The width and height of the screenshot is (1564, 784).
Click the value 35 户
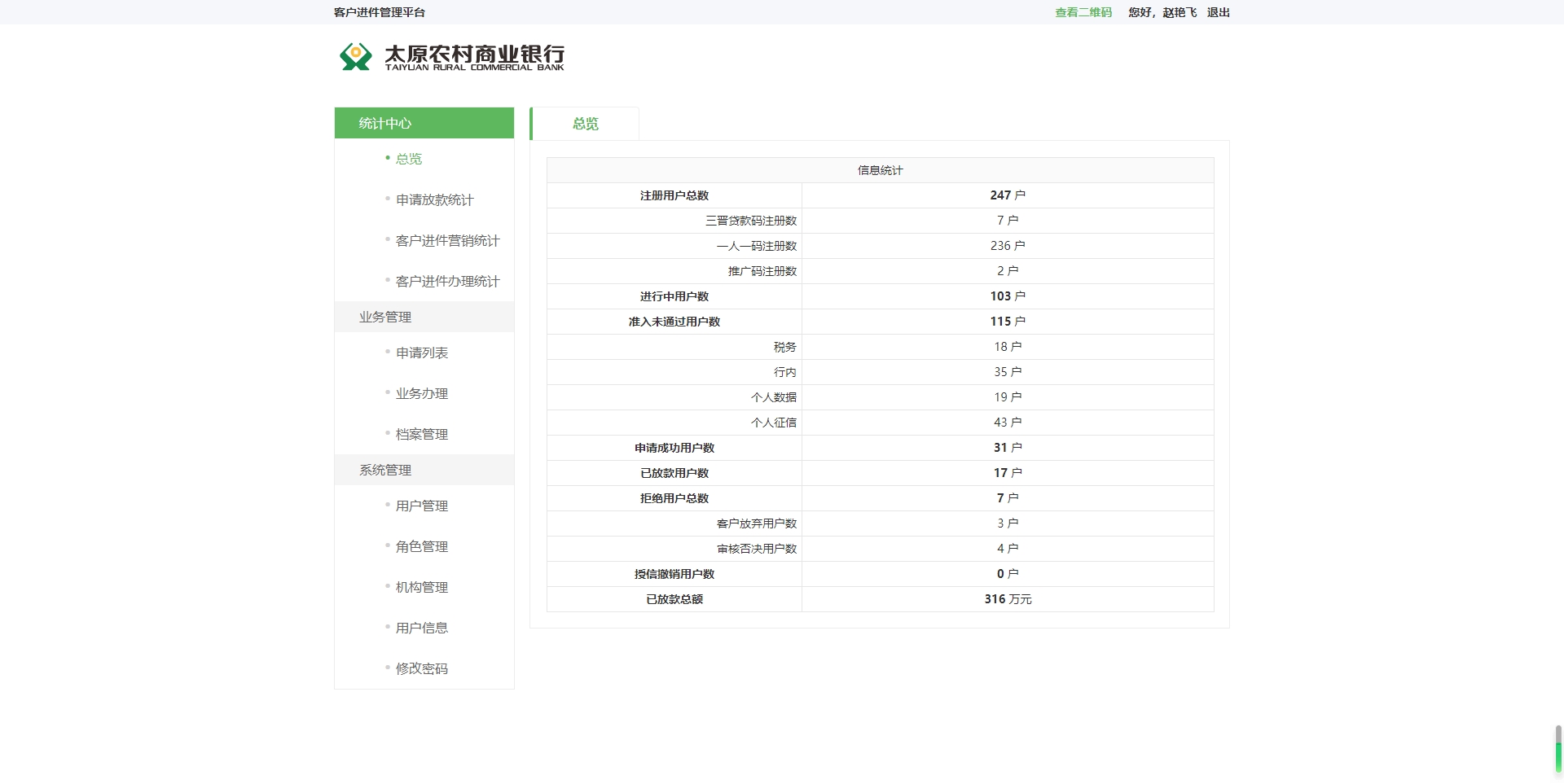click(x=1008, y=372)
